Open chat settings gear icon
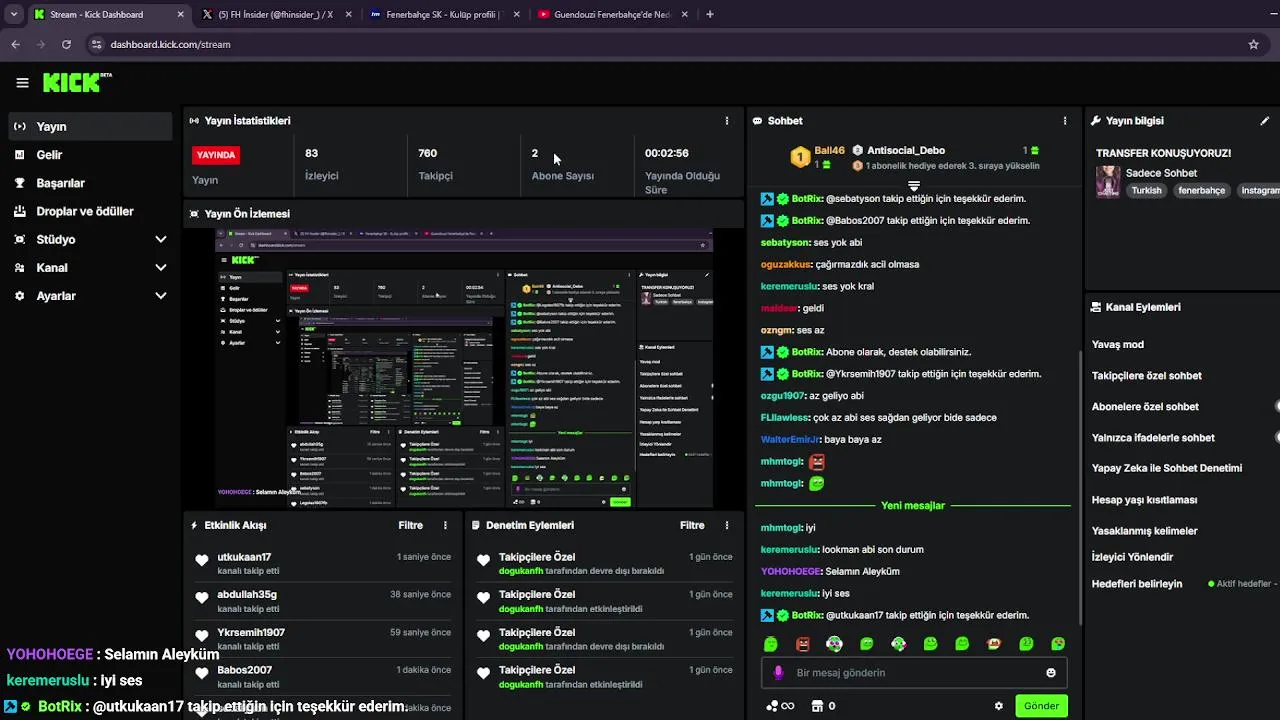Viewport: 1280px width, 720px height. [998, 706]
